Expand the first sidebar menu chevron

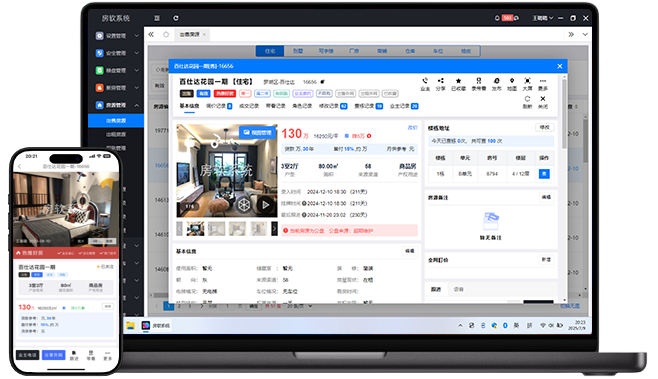click(x=136, y=36)
